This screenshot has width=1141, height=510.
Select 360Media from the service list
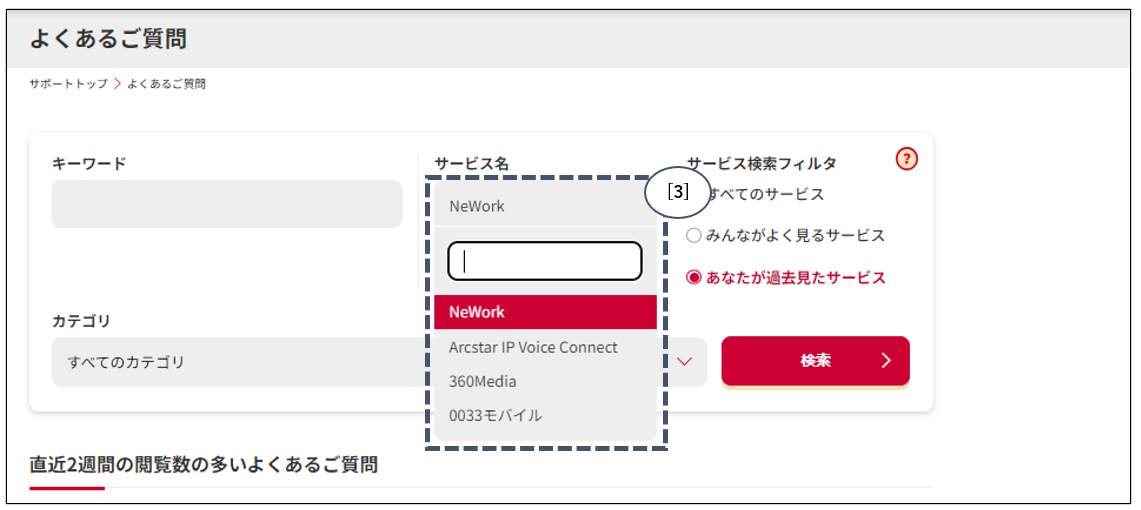pyautogui.click(x=483, y=381)
